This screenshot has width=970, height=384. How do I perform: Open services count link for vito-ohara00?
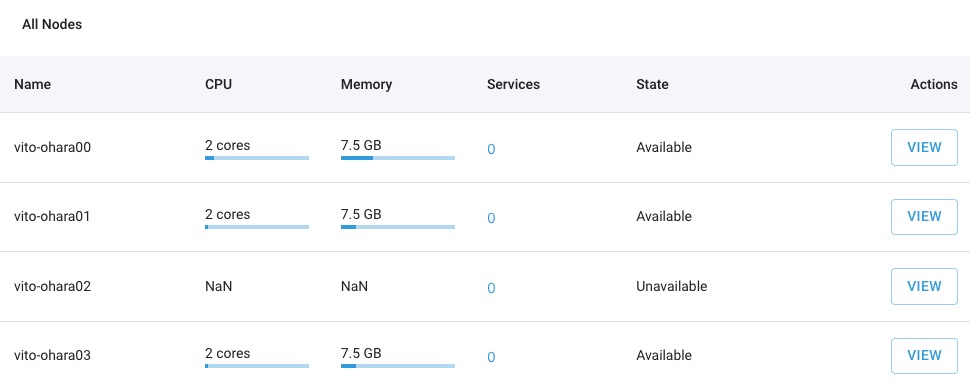point(491,149)
